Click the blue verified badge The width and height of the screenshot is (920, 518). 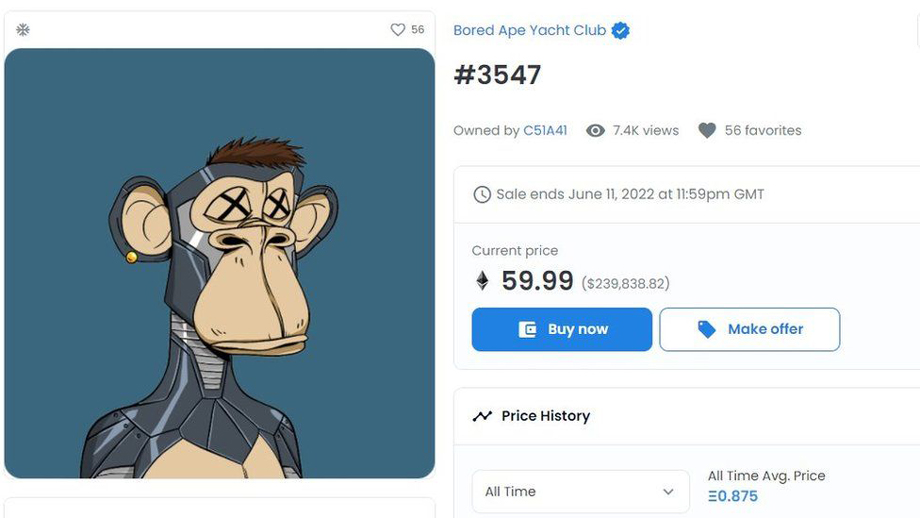[621, 31]
